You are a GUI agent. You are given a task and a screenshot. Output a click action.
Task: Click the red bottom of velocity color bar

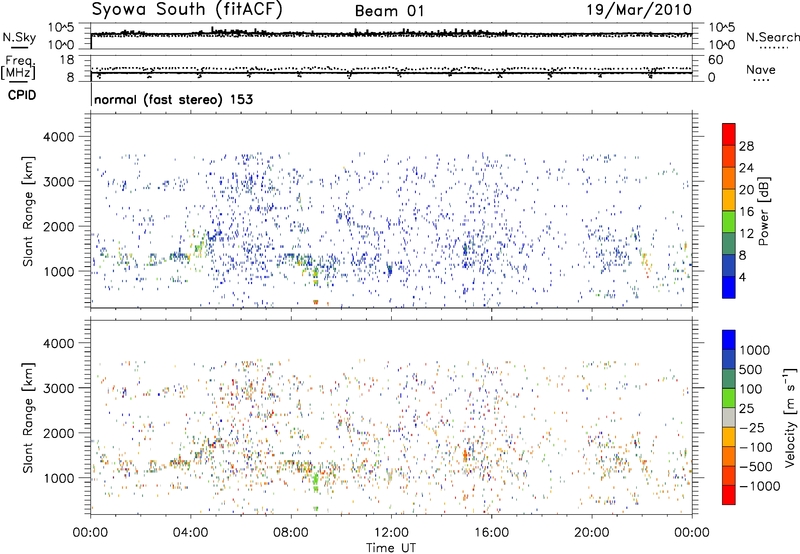point(729,495)
